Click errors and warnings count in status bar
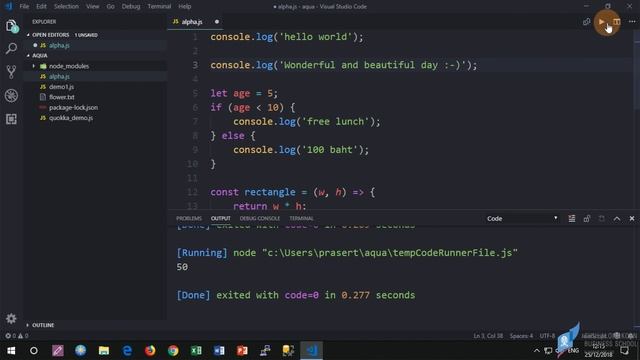This screenshot has height=360, width=640. coord(17,336)
